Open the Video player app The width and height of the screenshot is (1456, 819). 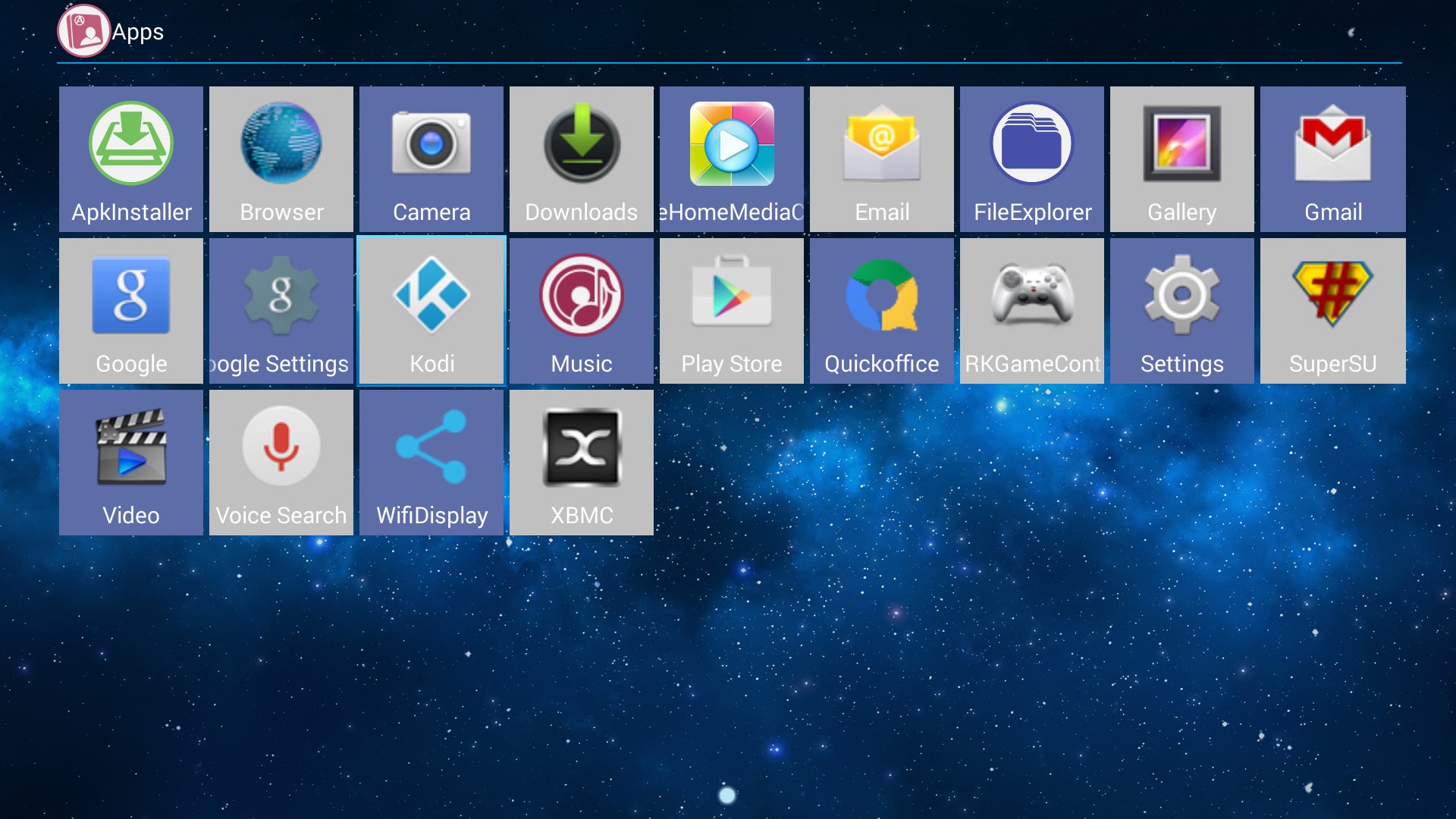tap(131, 463)
